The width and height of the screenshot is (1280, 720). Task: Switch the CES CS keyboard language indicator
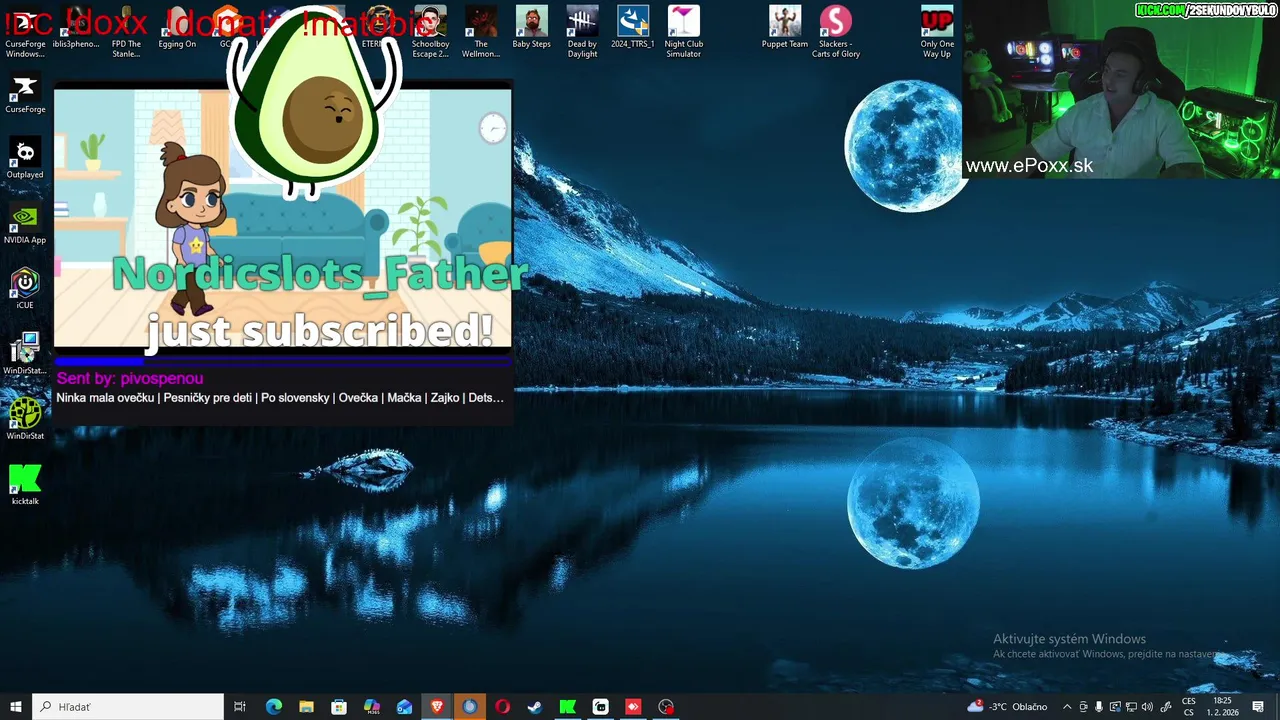[1189, 707]
